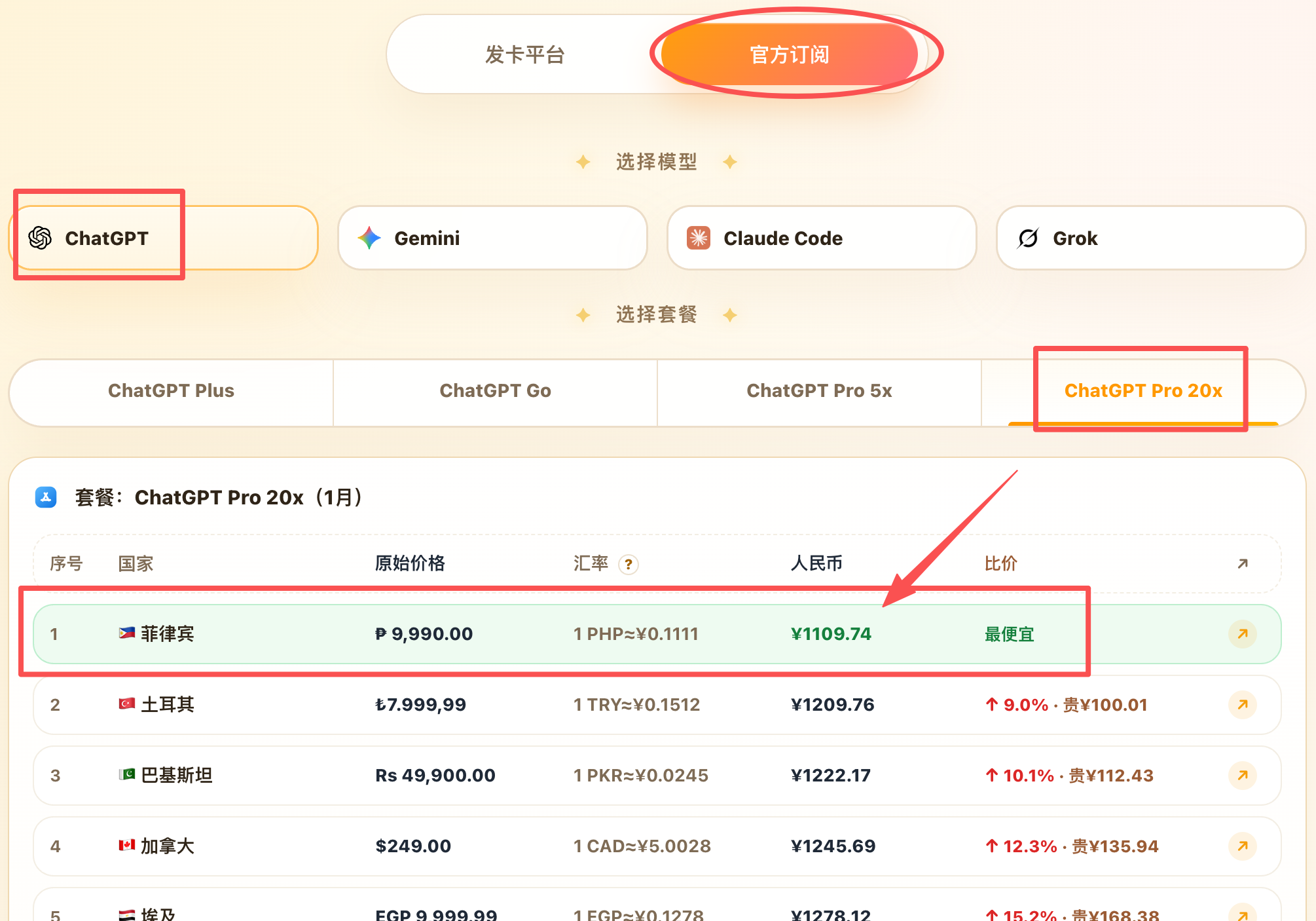
Task: Select the 官方订阅 toggle option
Action: pos(790,54)
